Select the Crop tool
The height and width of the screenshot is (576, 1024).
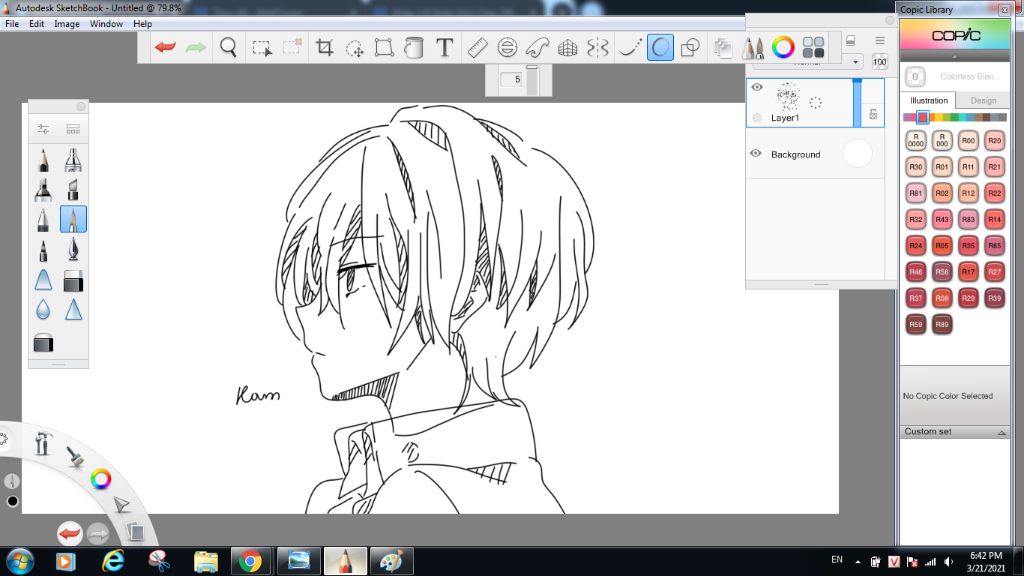click(325, 47)
